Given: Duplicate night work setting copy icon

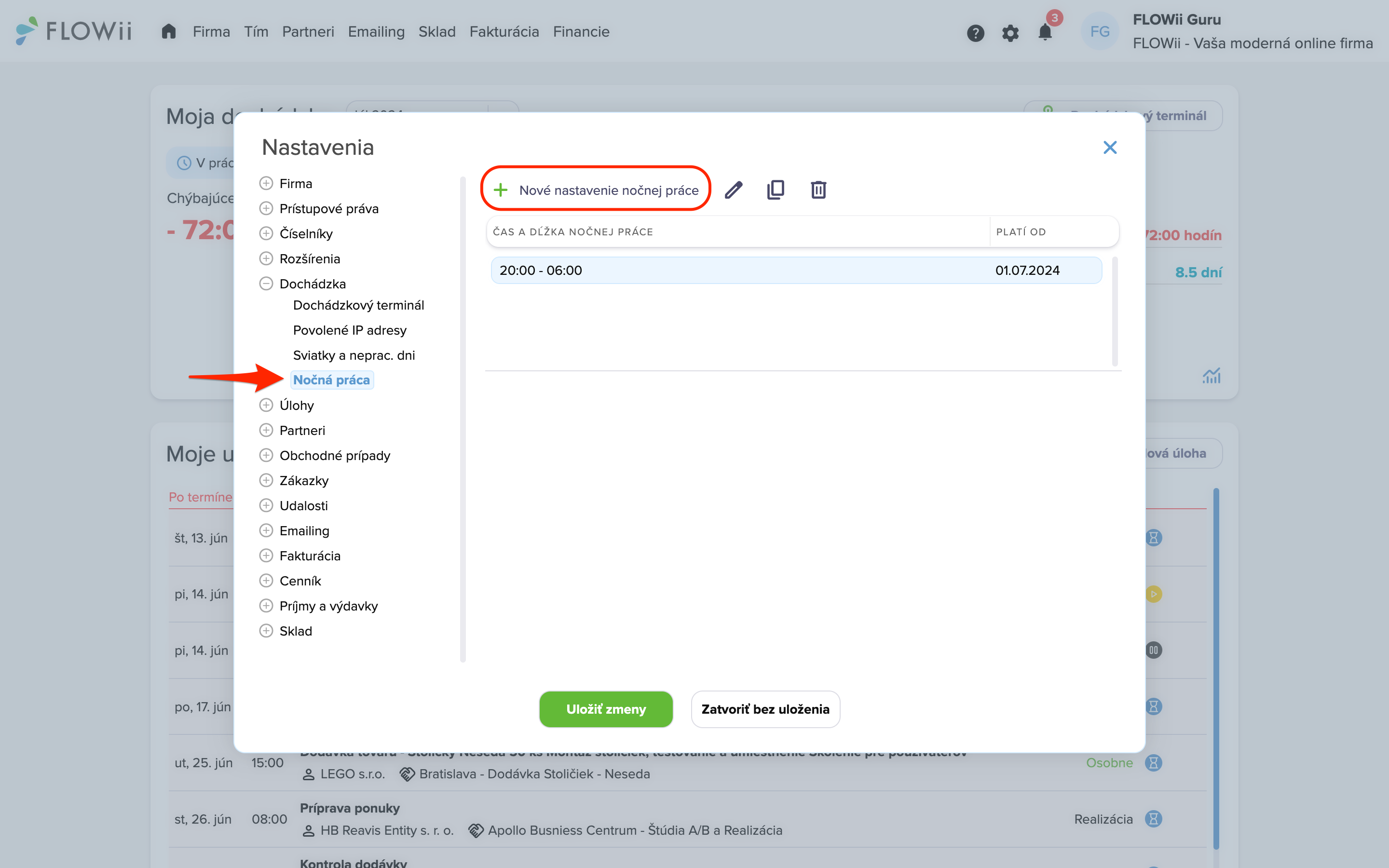Looking at the screenshot, I should pos(776,190).
